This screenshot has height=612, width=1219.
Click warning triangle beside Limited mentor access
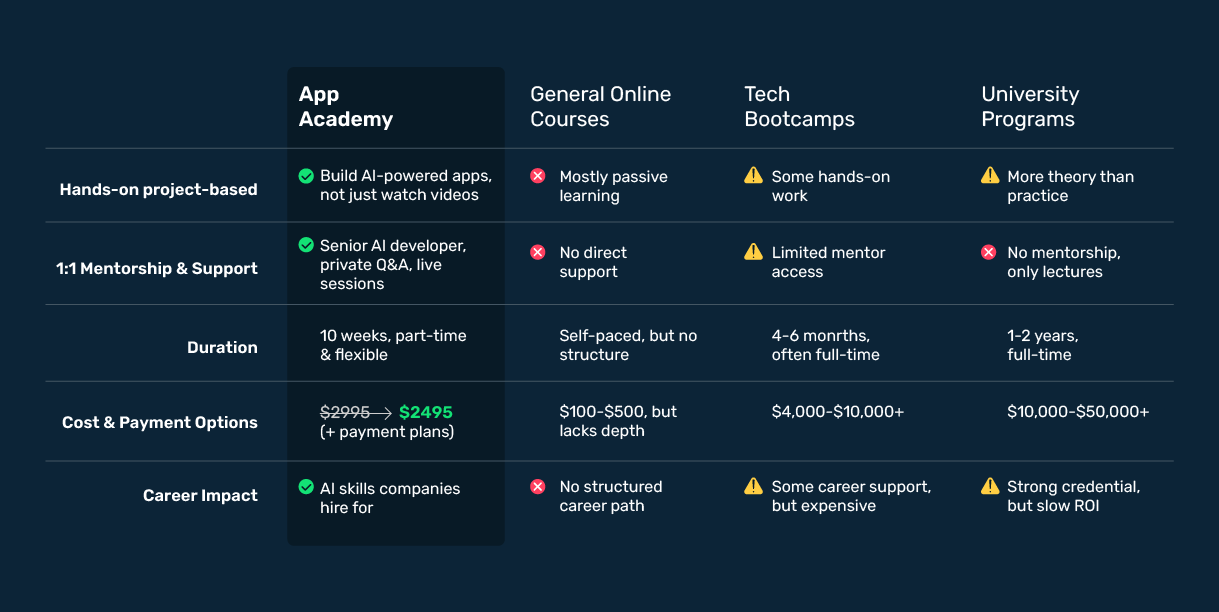pos(753,251)
